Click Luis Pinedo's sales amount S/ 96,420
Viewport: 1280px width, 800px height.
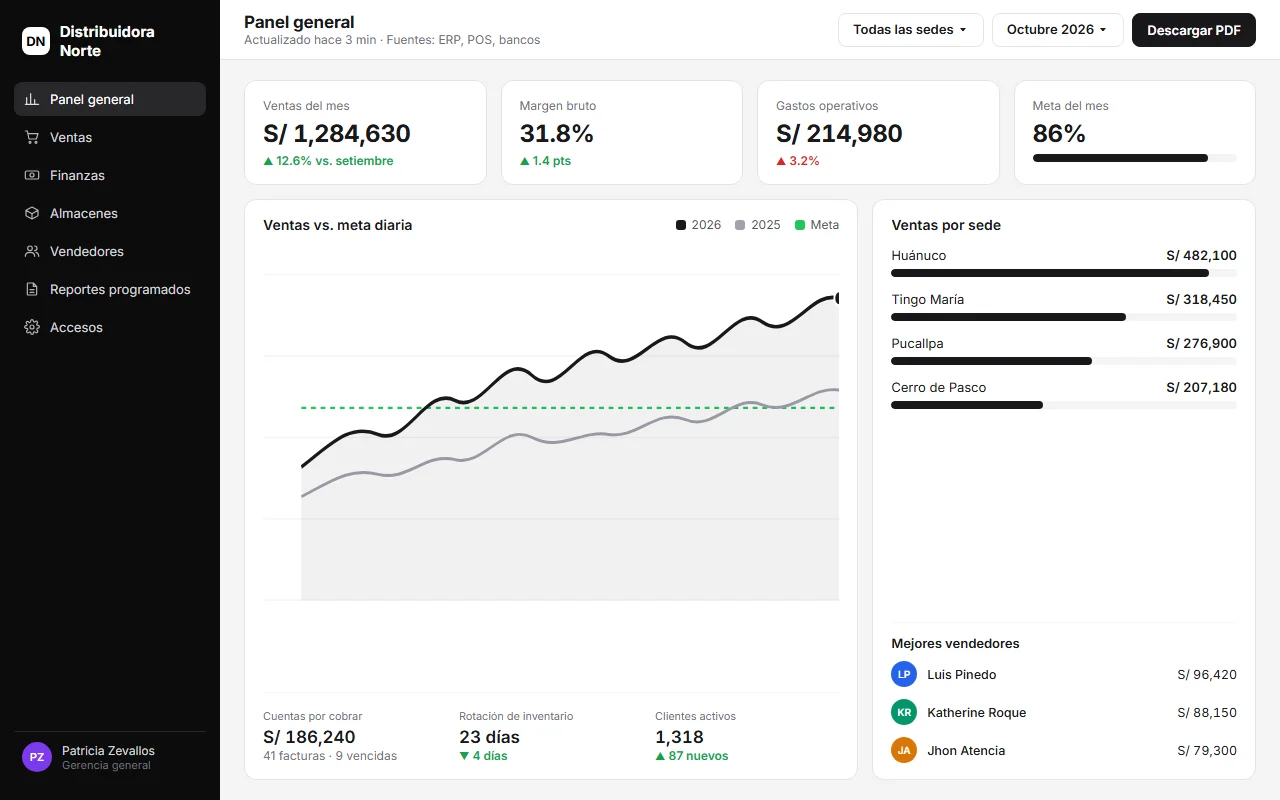tap(1207, 675)
